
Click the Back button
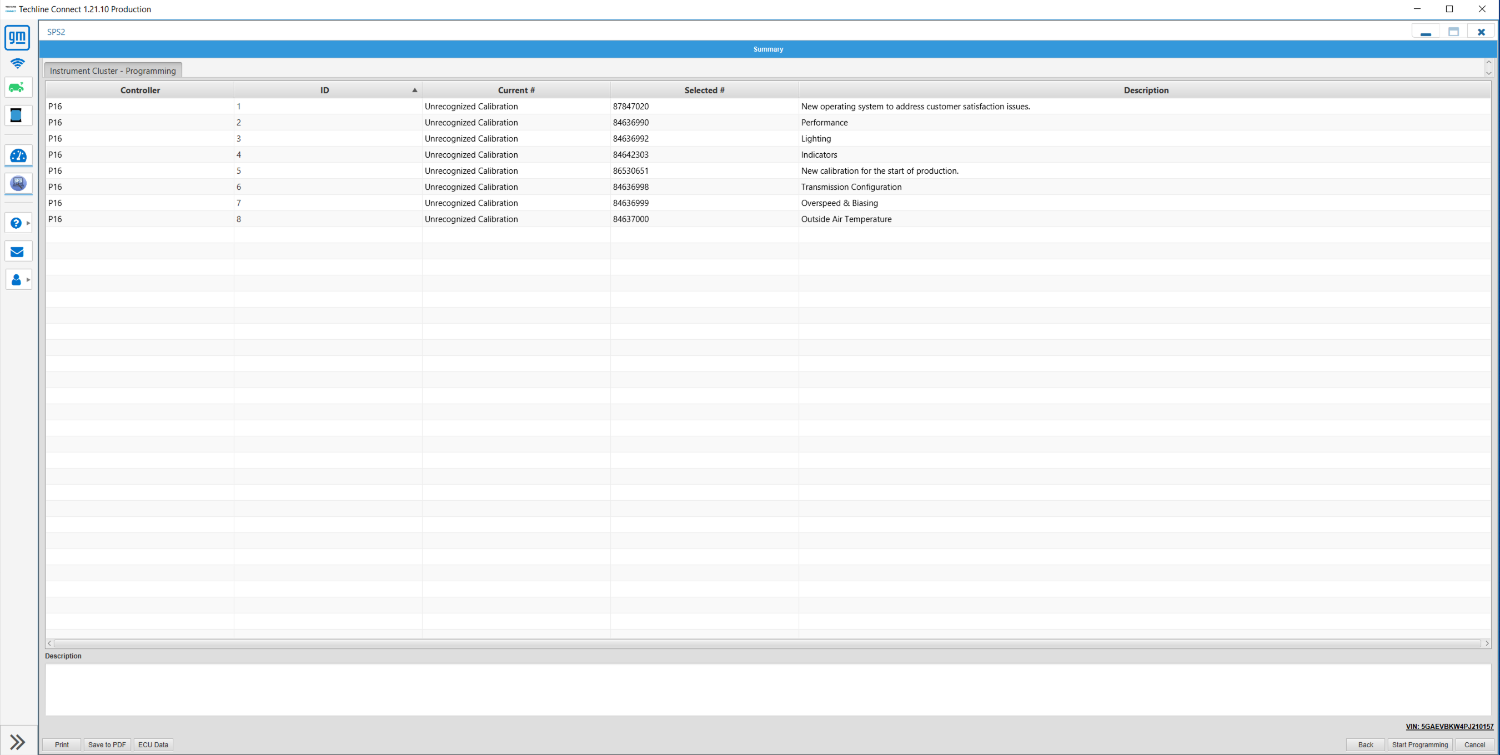[1365, 744]
